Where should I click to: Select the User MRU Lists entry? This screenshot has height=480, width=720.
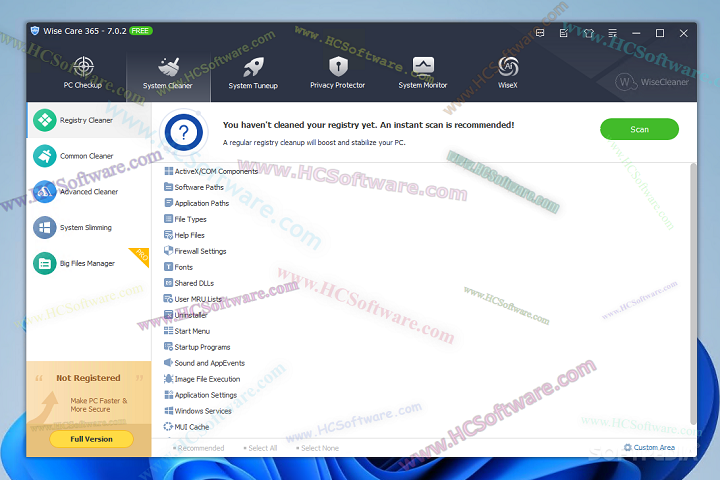tap(193, 299)
